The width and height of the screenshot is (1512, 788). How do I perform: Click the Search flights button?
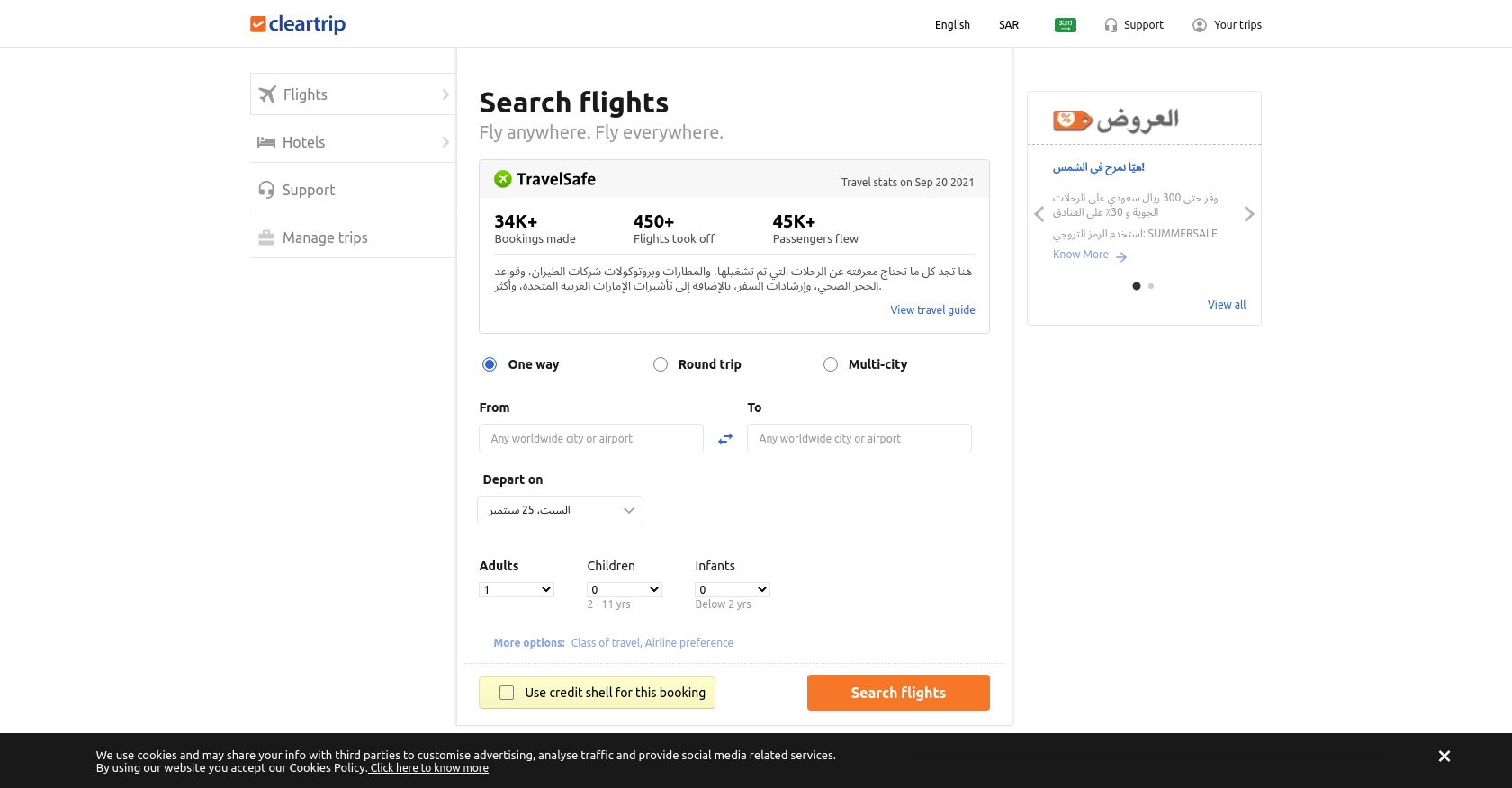(898, 693)
